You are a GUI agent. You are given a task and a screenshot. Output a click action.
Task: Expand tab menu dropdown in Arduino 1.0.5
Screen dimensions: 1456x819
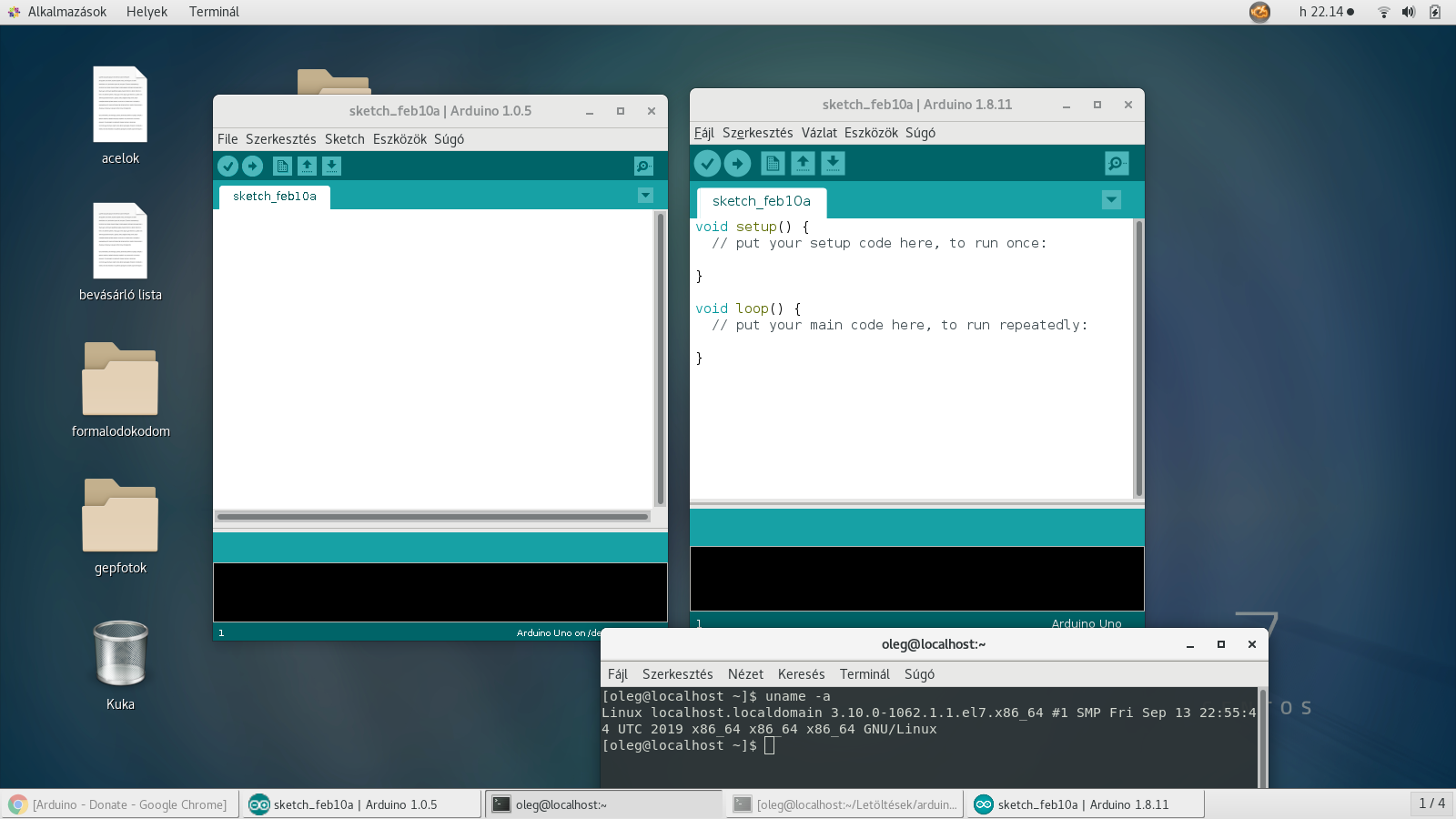[x=645, y=195]
